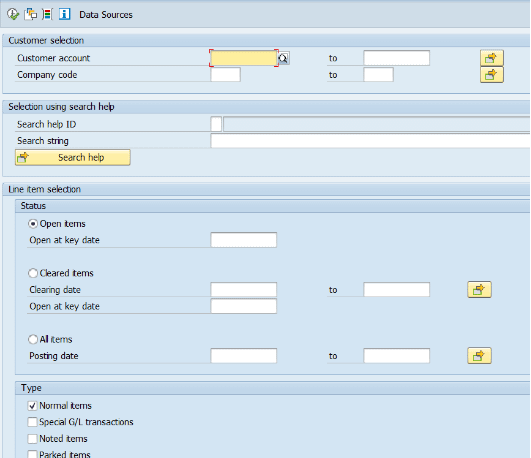The image size is (531, 458).
Task: Enable the Special G/L transactions checkbox
Action: click(32, 422)
